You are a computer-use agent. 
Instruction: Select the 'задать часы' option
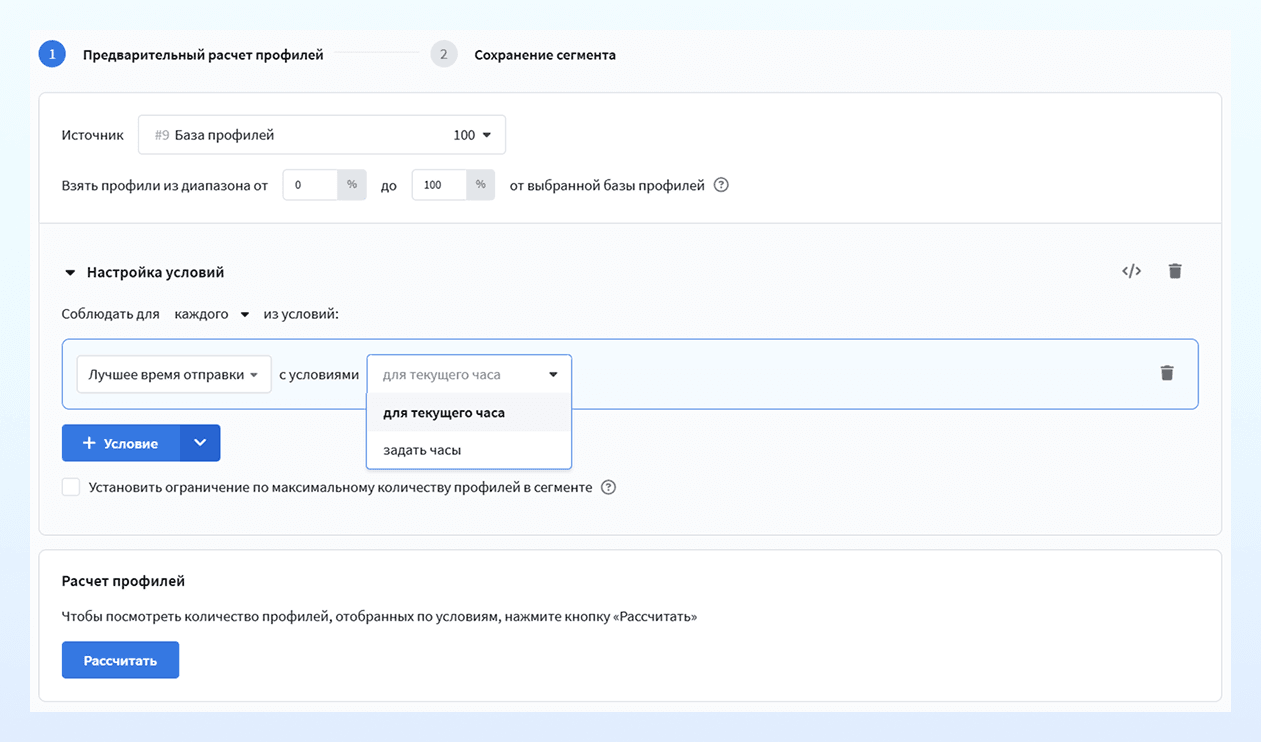[x=469, y=450]
